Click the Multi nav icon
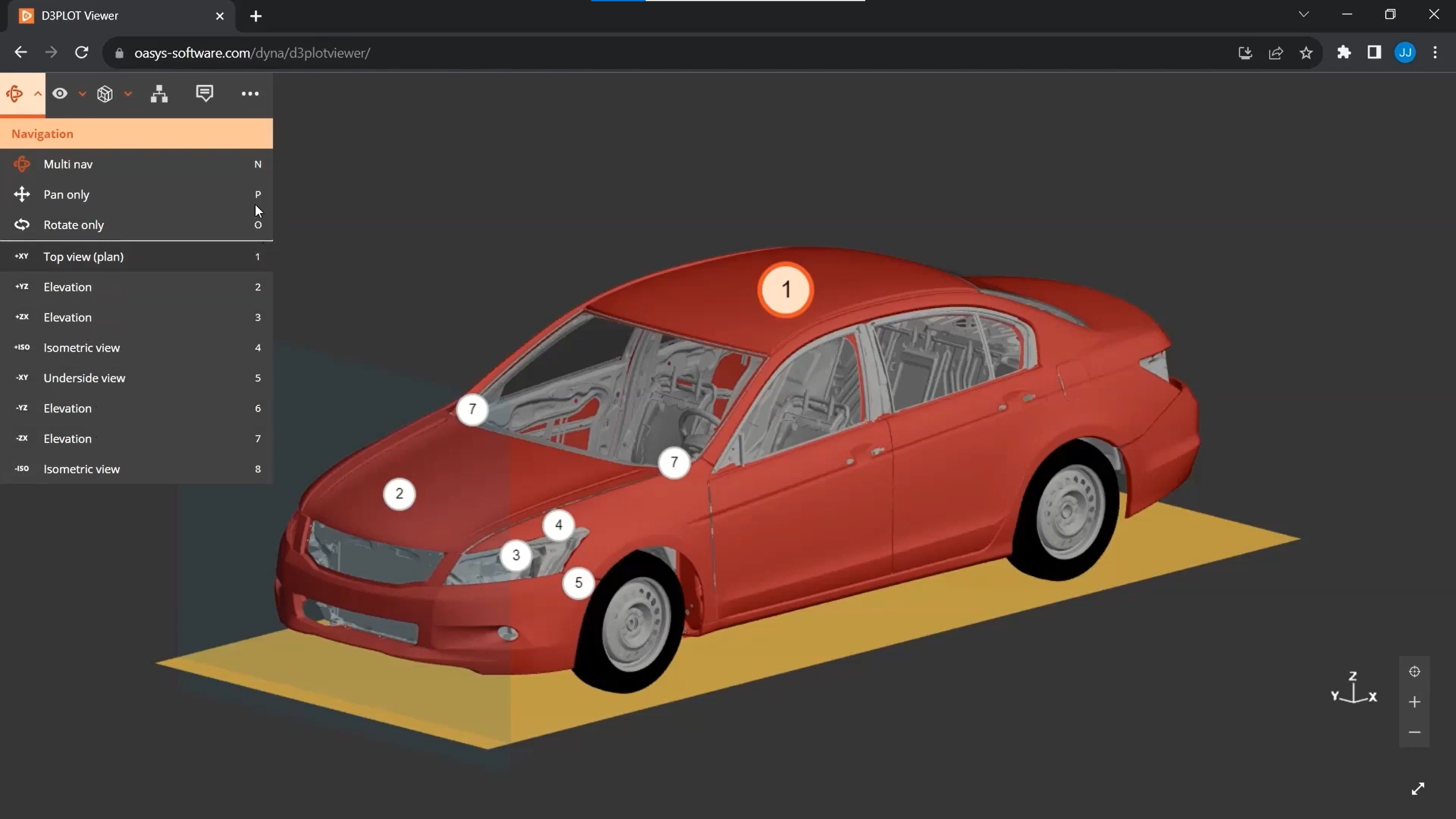Viewport: 1456px width, 819px height. point(22,164)
